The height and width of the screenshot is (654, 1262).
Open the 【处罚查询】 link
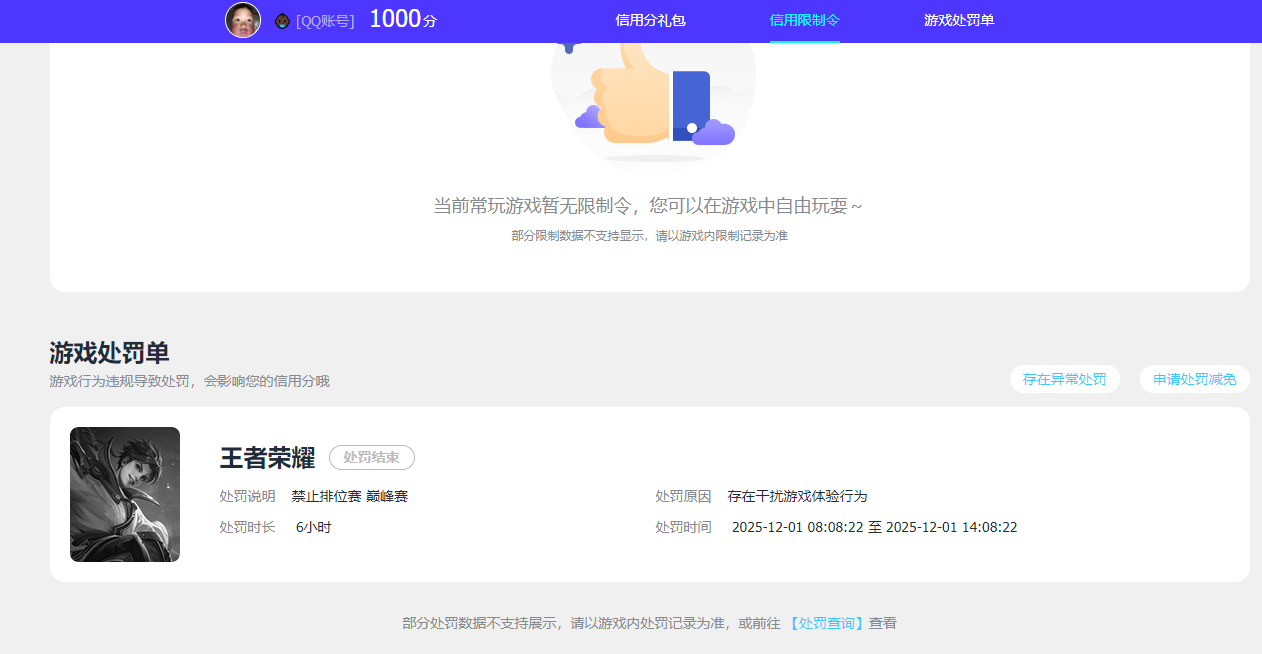[x=826, y=622]
